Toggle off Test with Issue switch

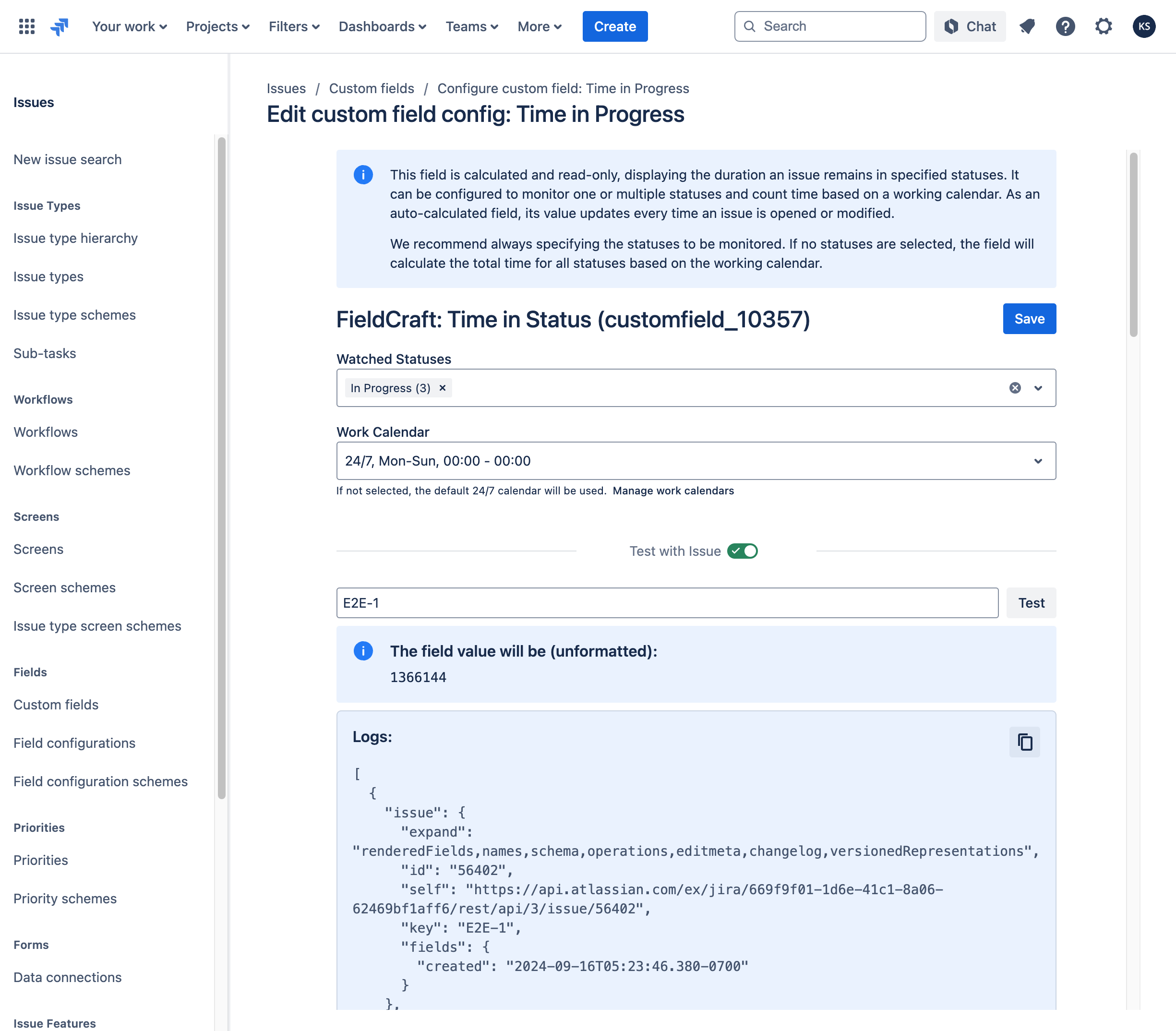coord(742,551)
